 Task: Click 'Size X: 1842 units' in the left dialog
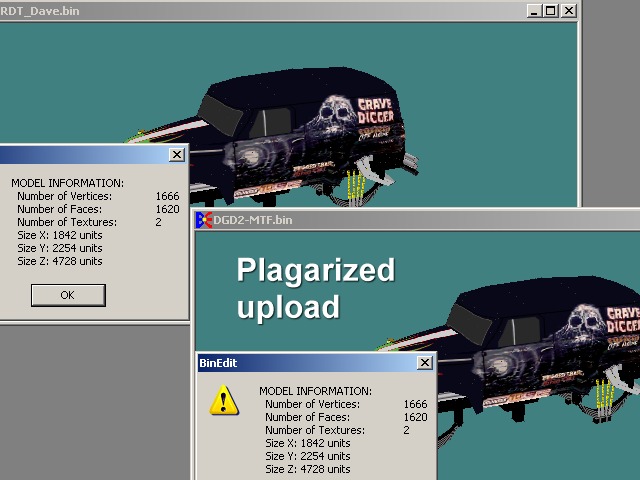pyautogui.click(x=60, y=236)
